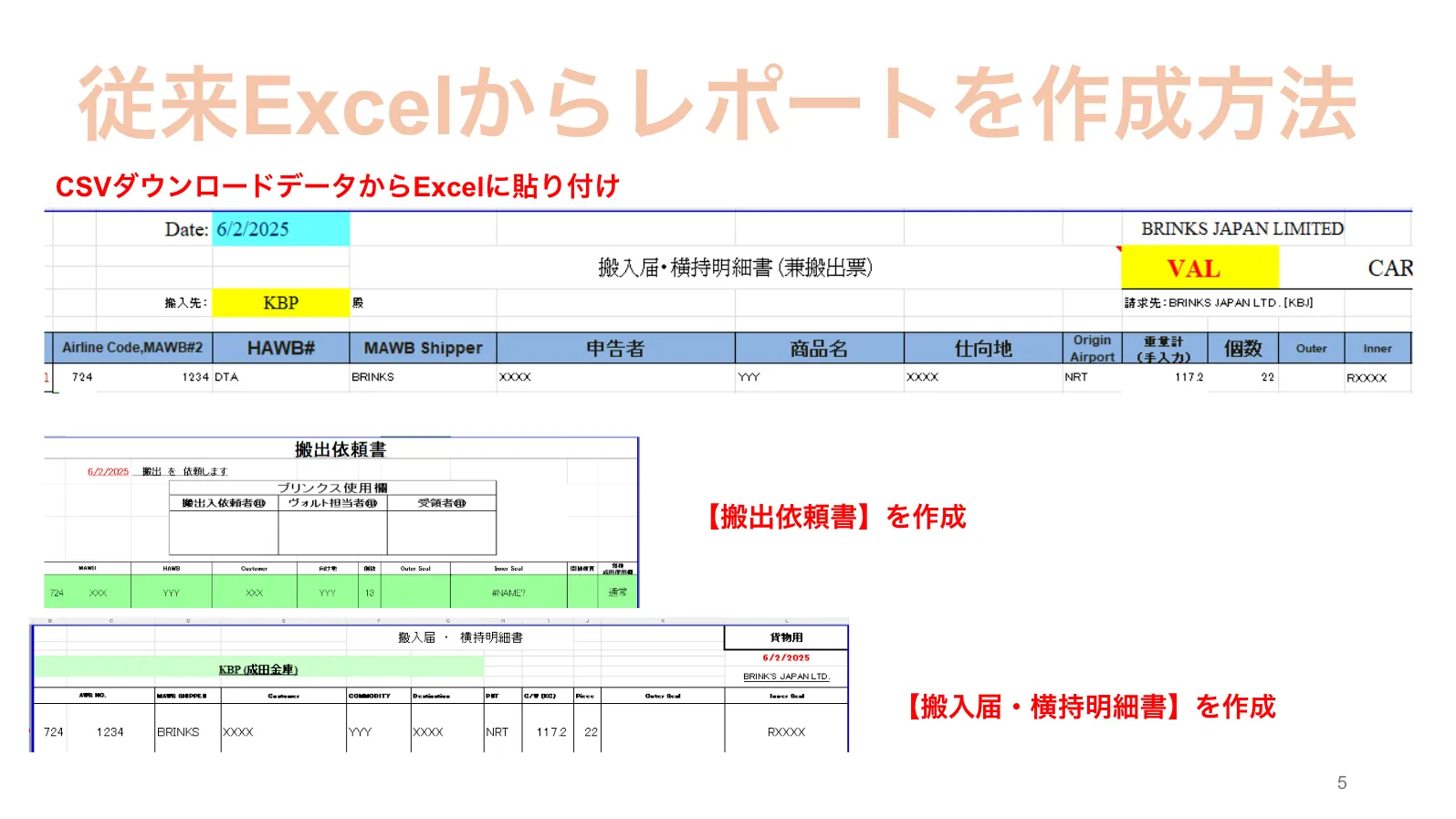Click the underlined KBP (成田金庫) text
The height and width of the screenshot is (819, 1456).
(x=258, y=669)
